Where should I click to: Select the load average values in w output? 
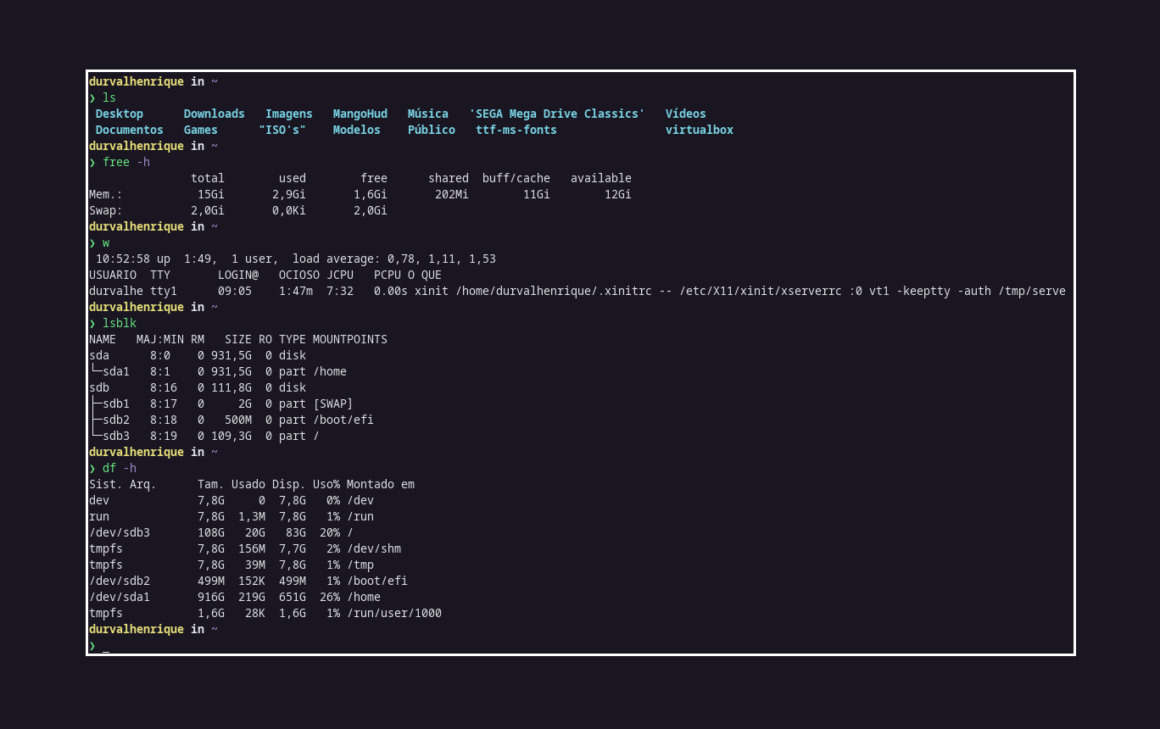point(442,258)
